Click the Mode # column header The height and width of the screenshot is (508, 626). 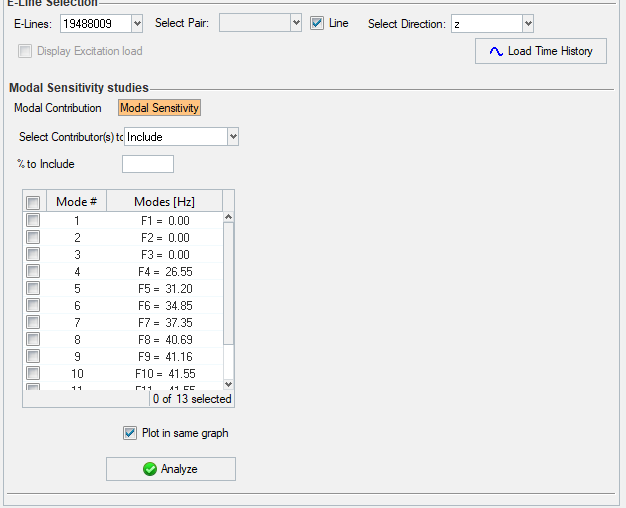(x=76, y=202)
